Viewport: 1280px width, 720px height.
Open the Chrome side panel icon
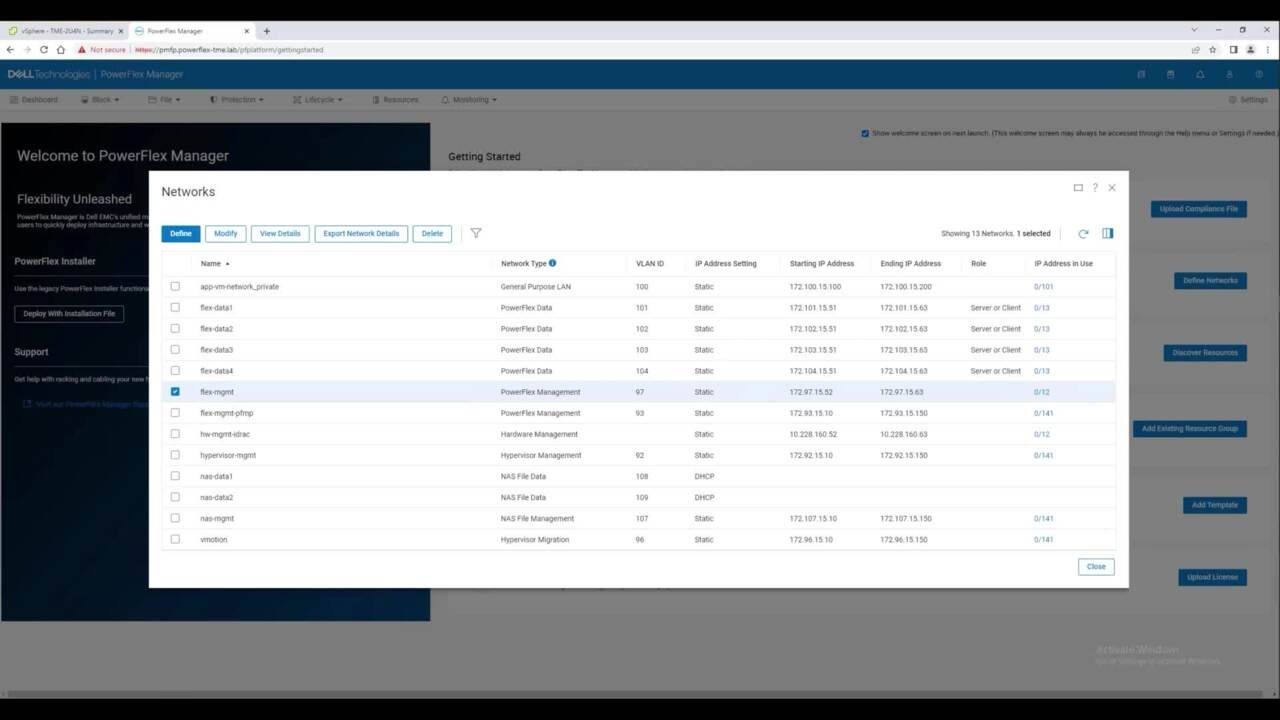[x=1233, y=49]
